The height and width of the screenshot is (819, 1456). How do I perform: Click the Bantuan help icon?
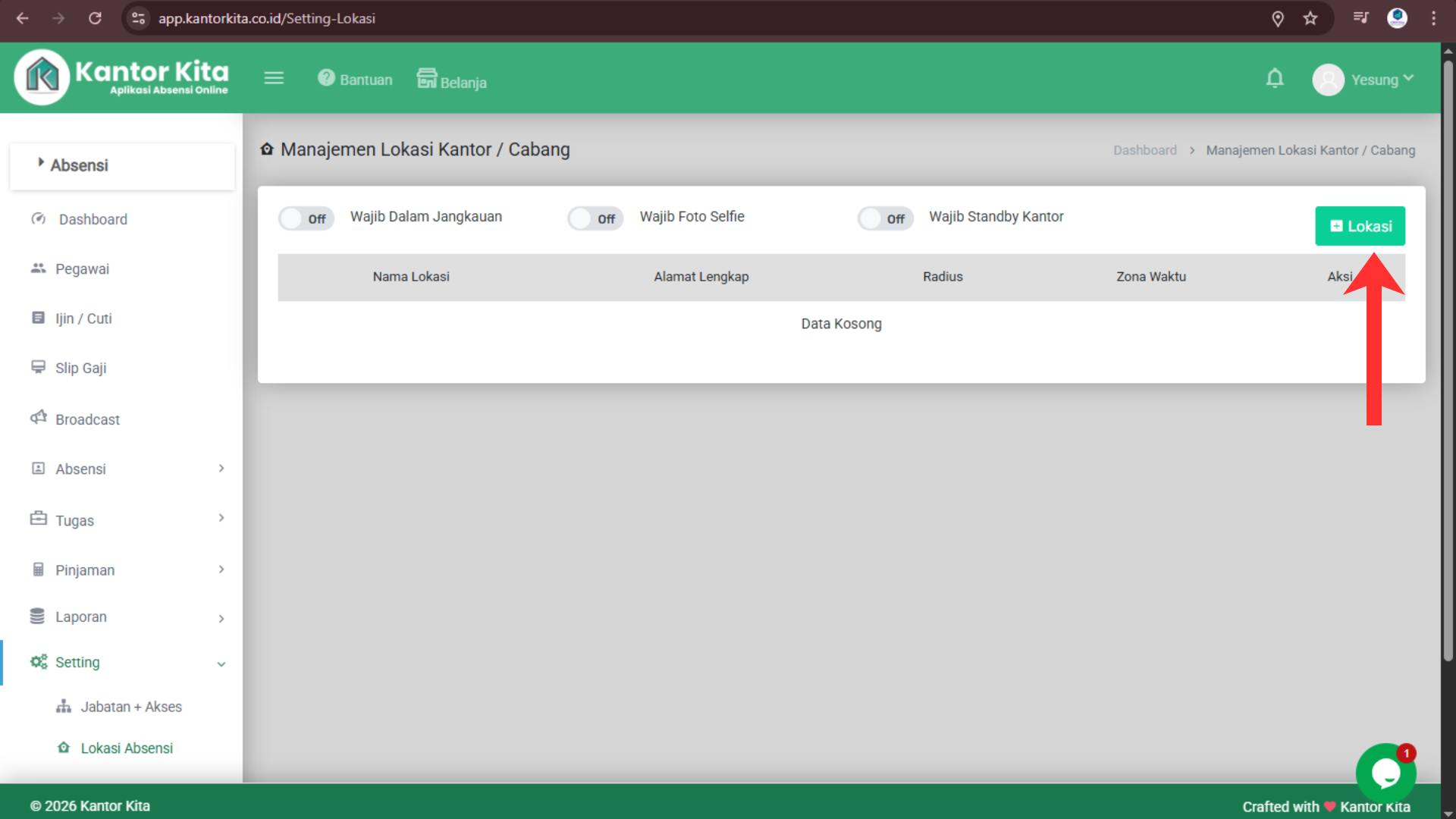click(x=326, y=78)
